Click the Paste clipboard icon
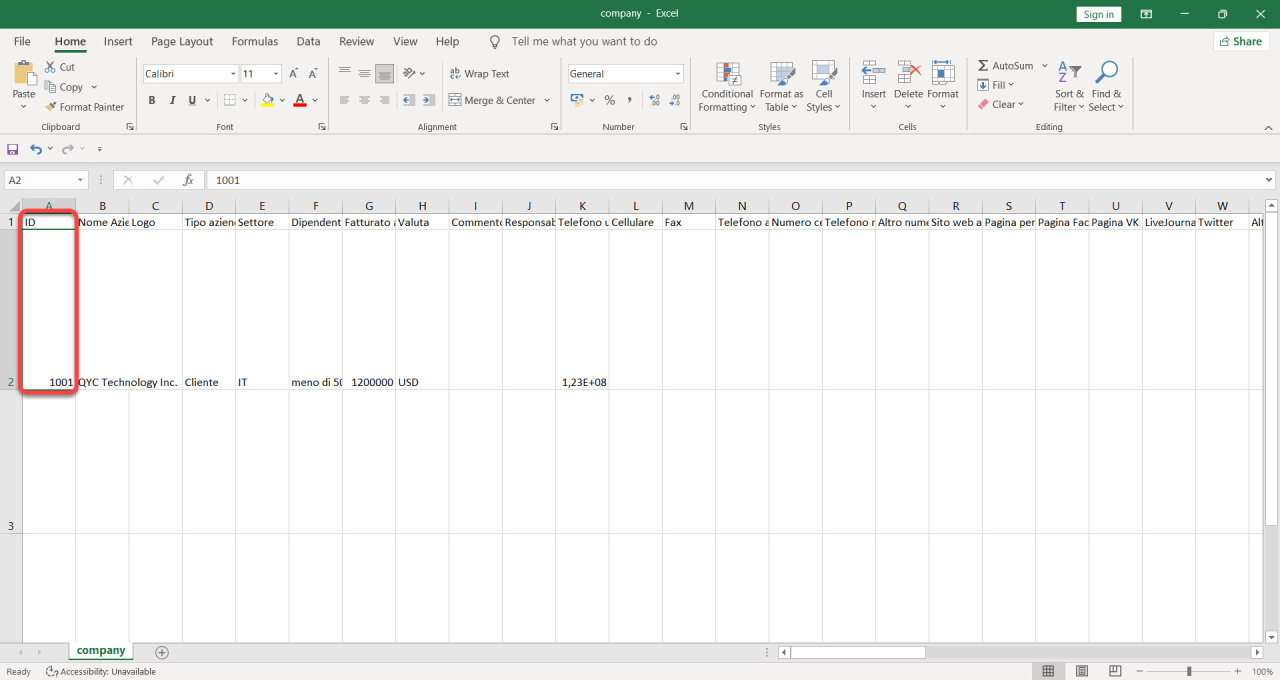This screenshot has width=1280, height=680. tap(24, 73)
